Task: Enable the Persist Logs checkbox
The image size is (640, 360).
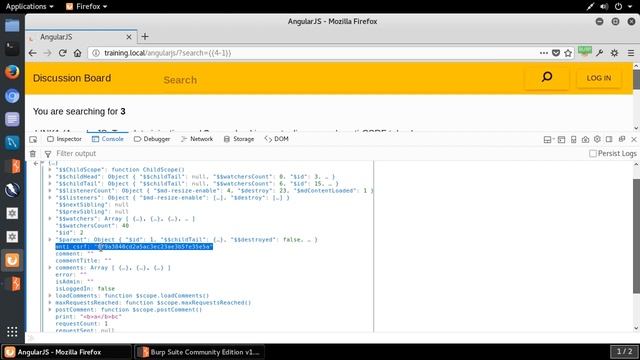Action: click(x=593, y=153)
